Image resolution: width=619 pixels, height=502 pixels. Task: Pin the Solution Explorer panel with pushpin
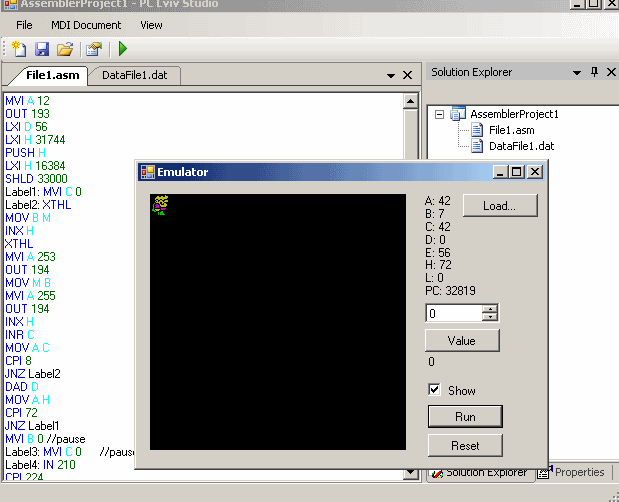(594, 73)
